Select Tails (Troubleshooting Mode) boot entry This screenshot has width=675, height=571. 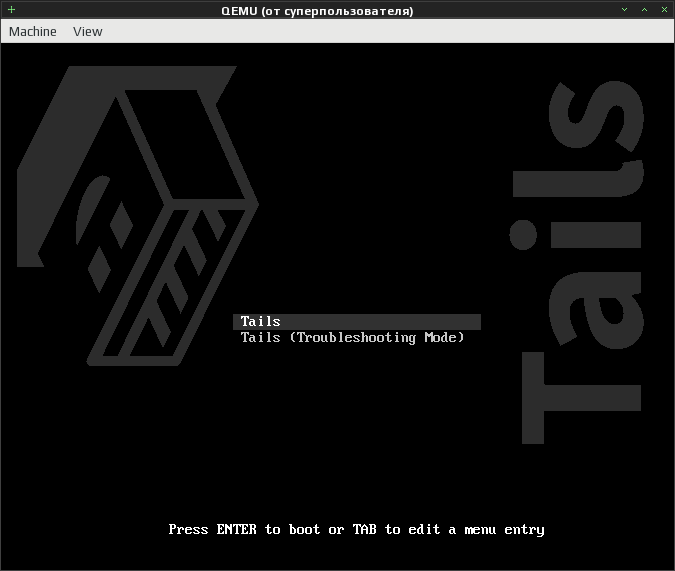tap(352, 338)
